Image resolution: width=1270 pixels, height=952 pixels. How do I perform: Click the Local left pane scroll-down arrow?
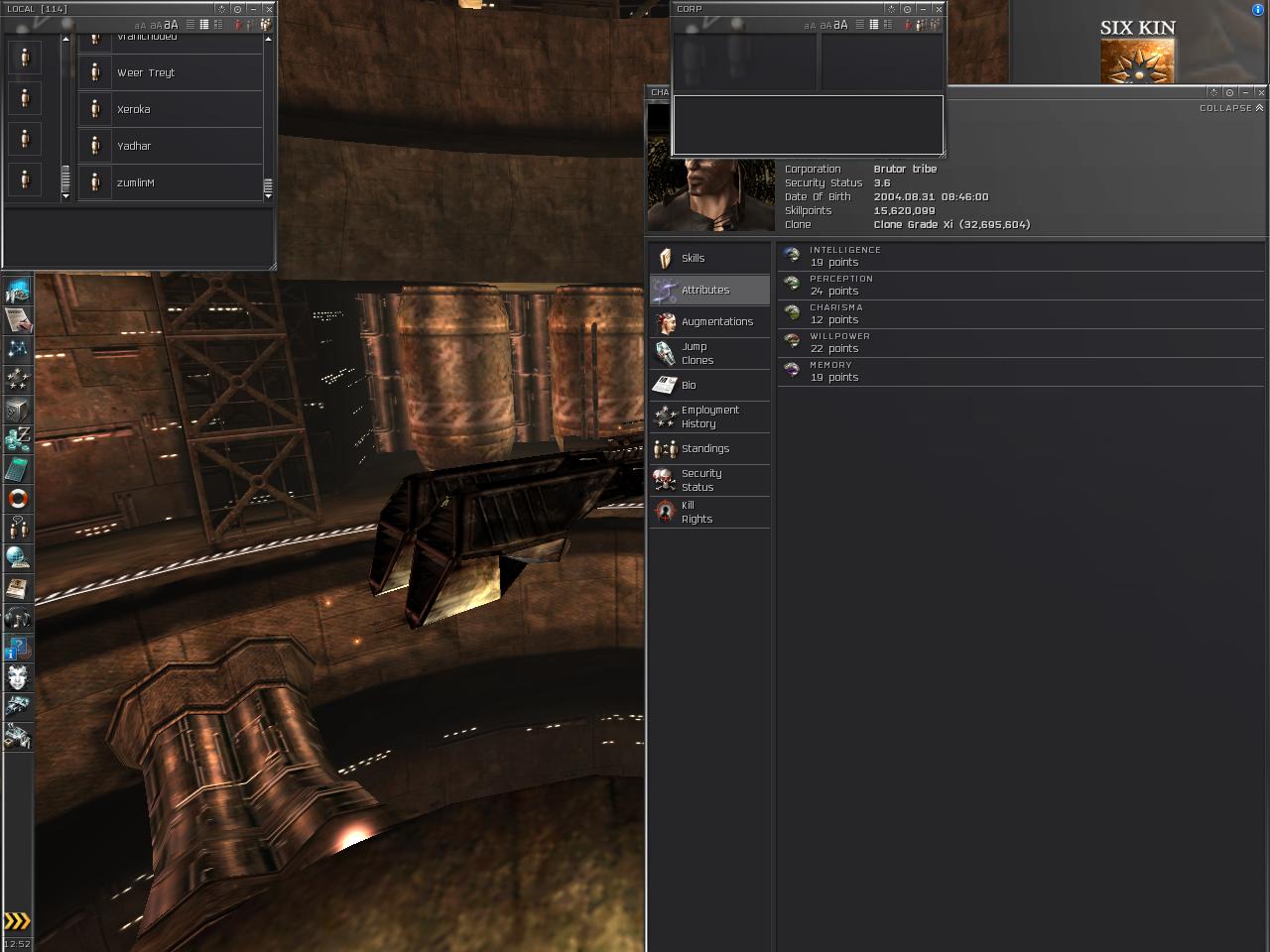click(x=65, y=196)
